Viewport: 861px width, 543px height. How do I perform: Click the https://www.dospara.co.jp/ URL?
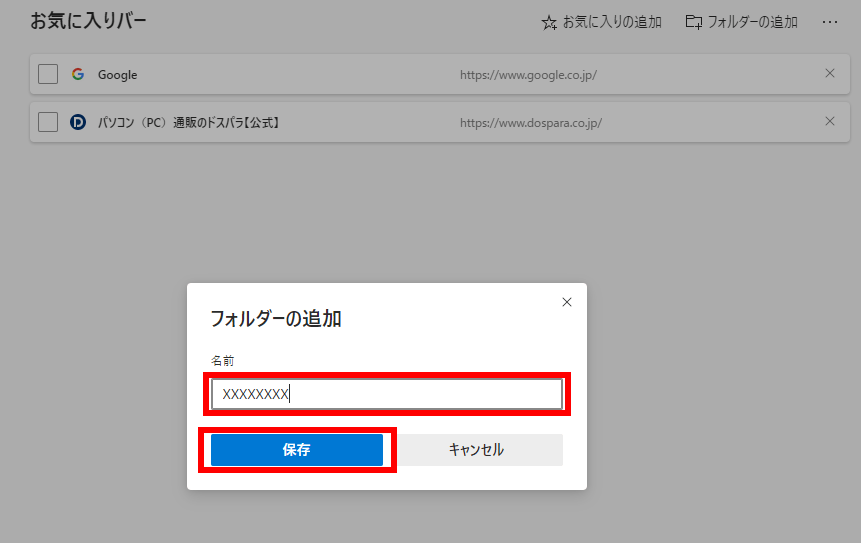point(530,122)
